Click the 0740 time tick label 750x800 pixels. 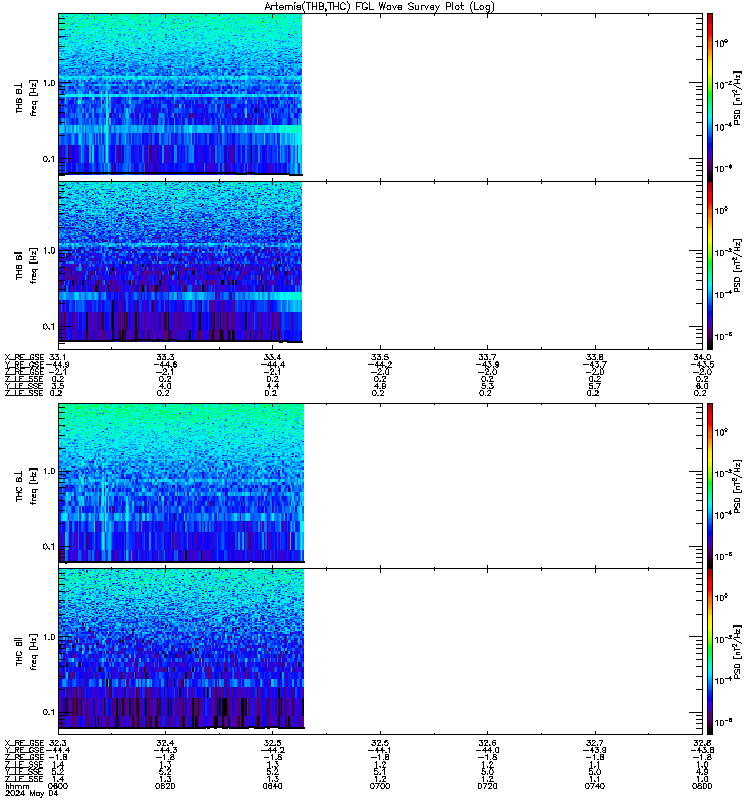594,786
